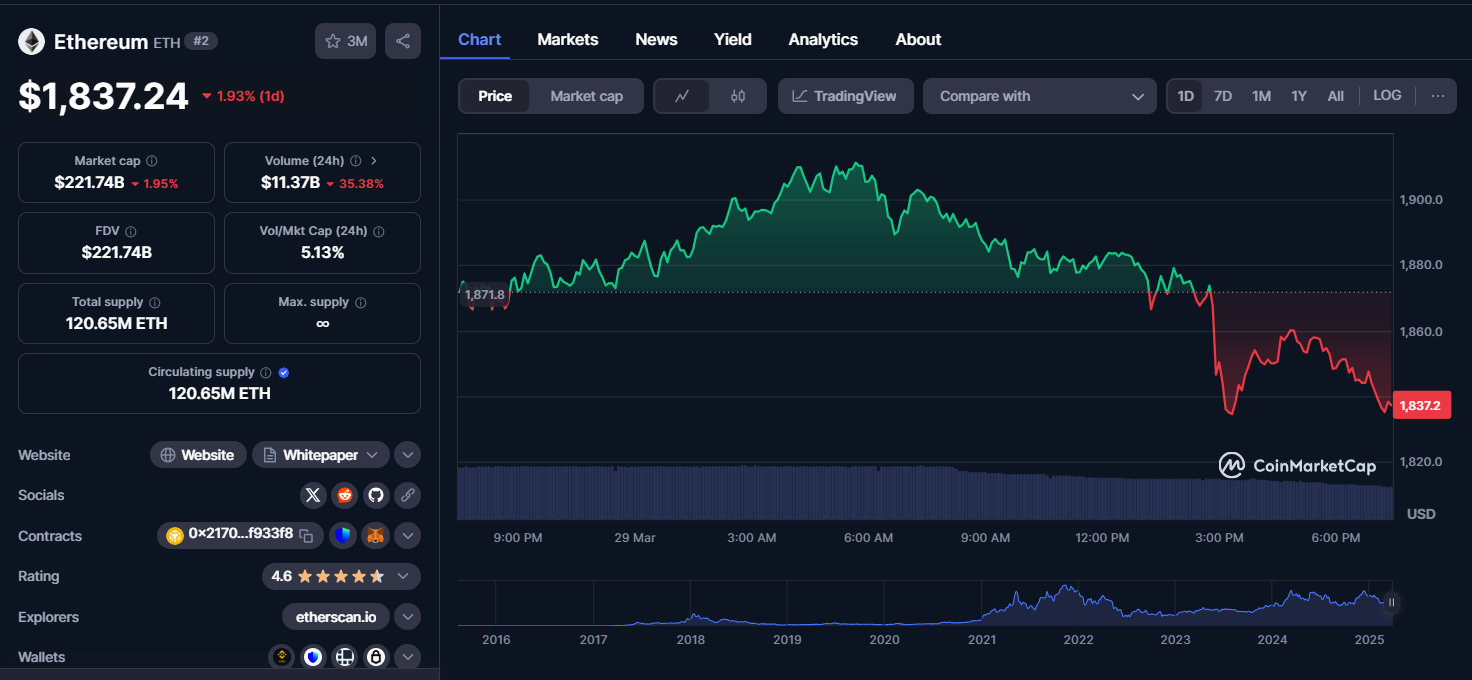Open the blue shield wallet icon in Wallets
The image size is (1472, 680).
tap(314, 657)
